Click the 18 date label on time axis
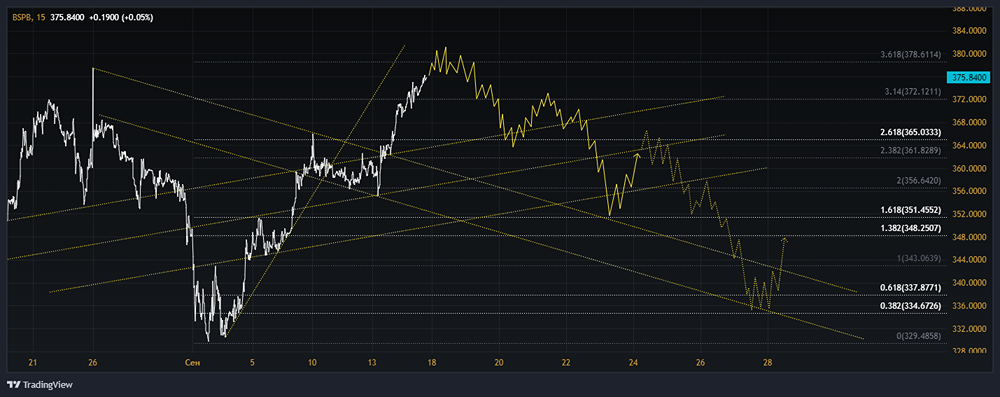The width and height of the screenshot is (1000, 397). click(x=432, y=363)
